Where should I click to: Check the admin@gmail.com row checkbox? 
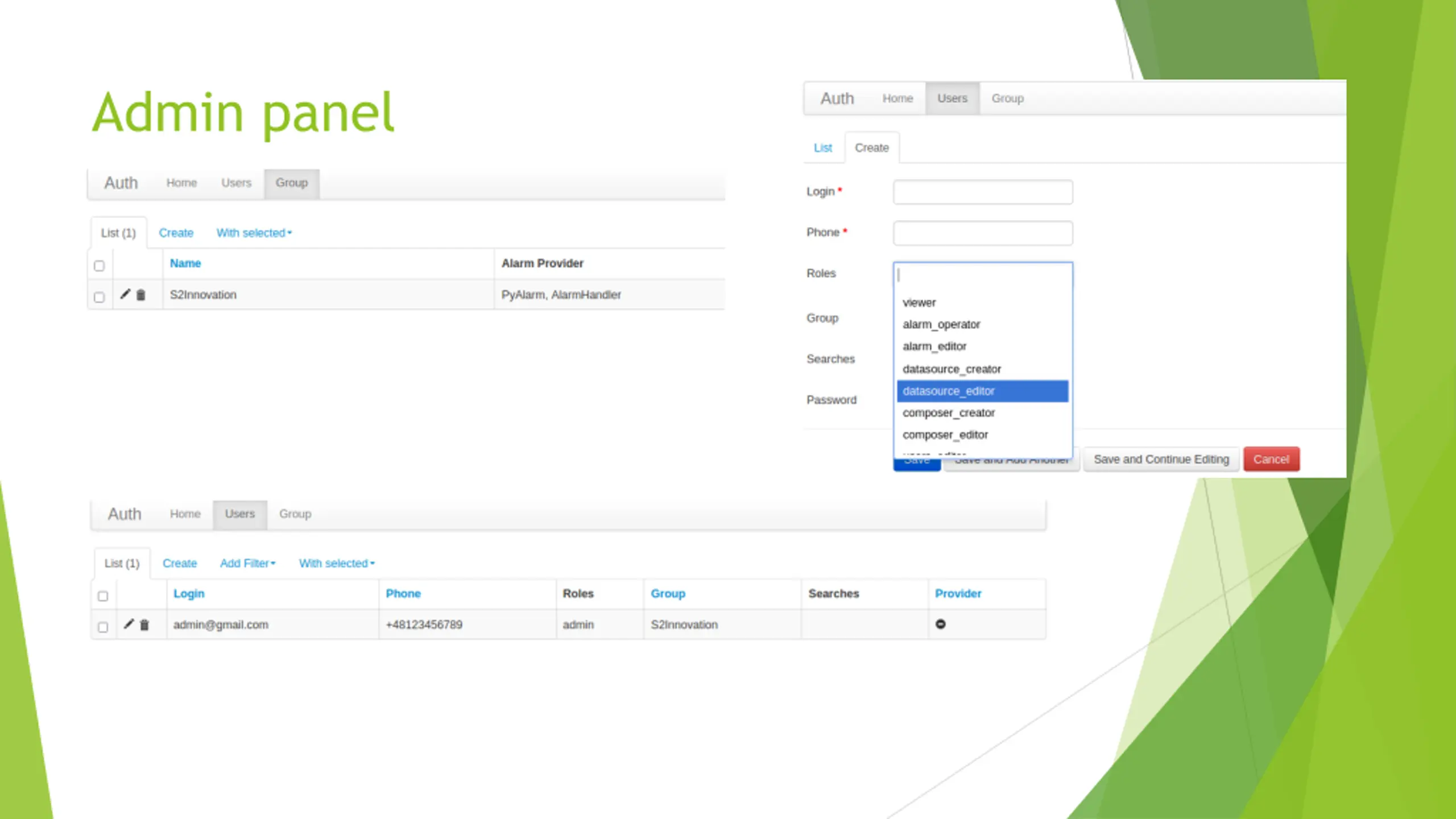[102, 627]
